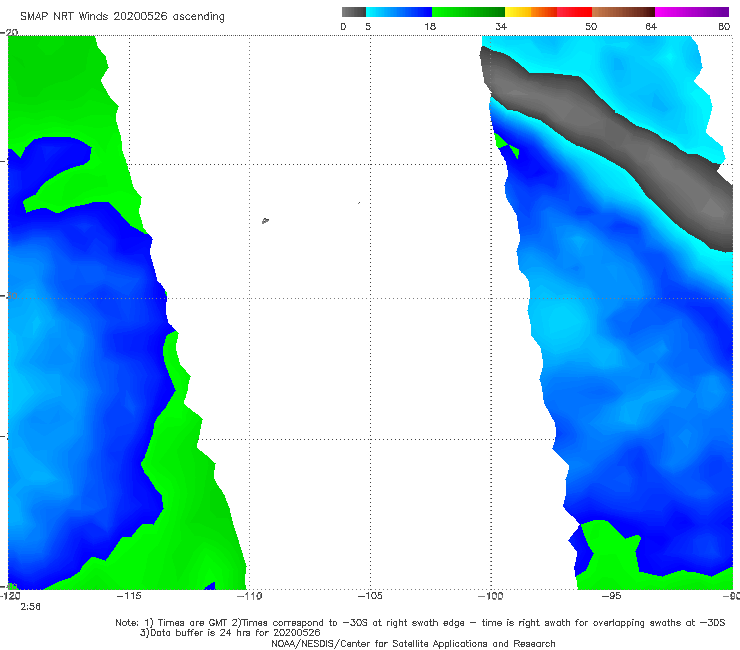Select the magenta-purple 64–80 color bar segment
740x650 pixels.
click(692, 12)
